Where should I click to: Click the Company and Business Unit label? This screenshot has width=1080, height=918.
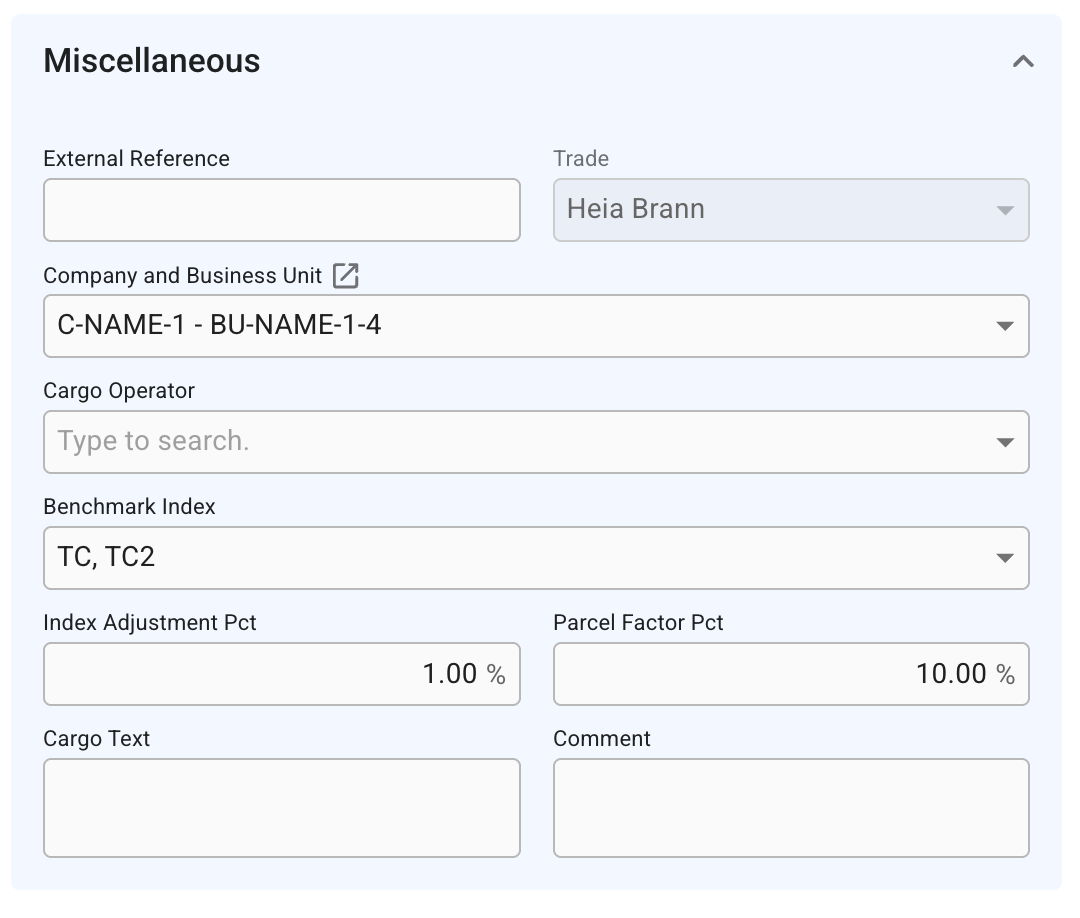click(x=183, y=276)
